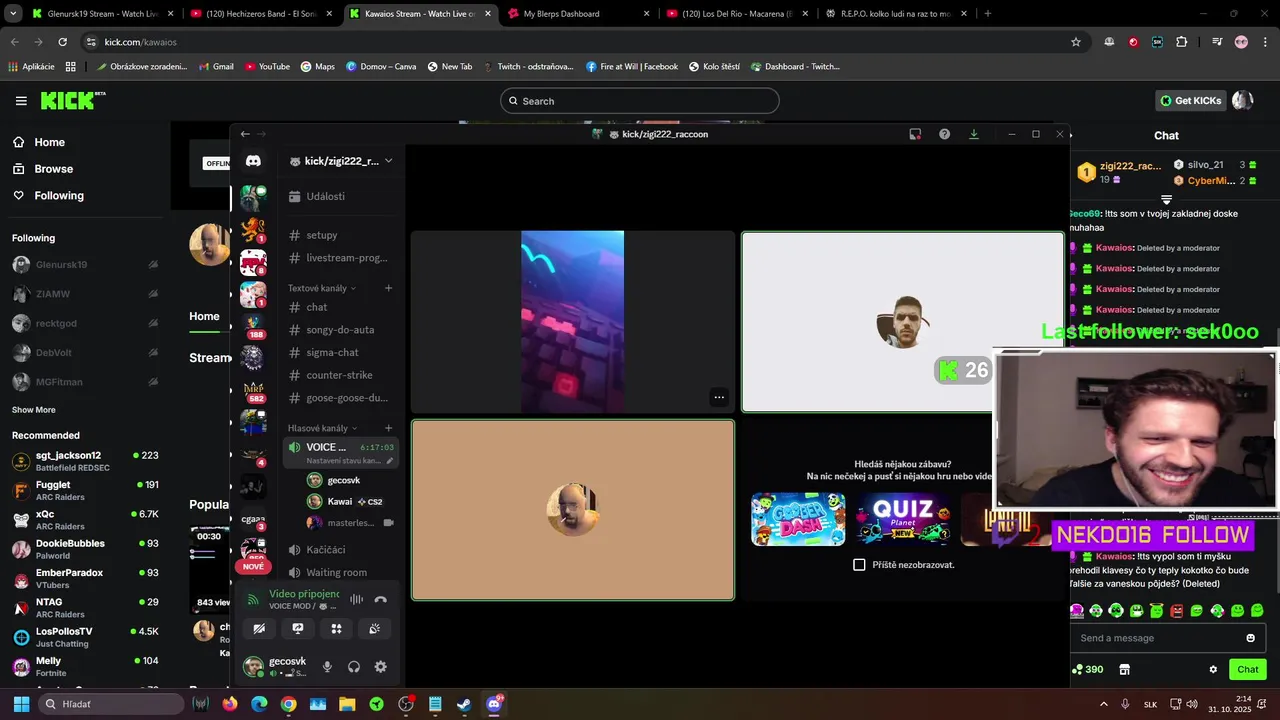Click Show More under Following
Screen dimensions: 1280x720
tap(34, 410)
